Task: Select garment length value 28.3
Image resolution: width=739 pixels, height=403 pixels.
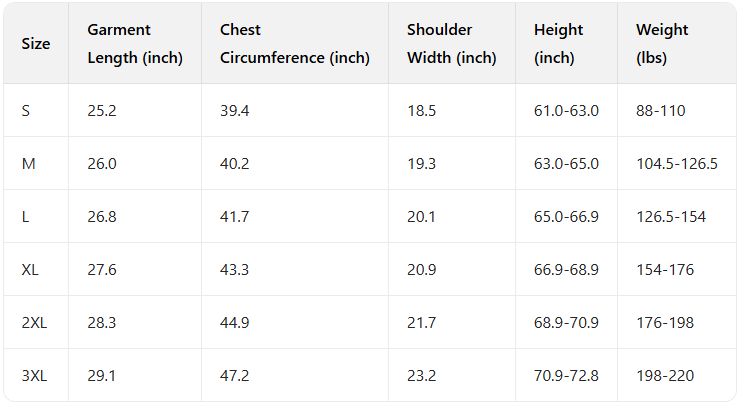Action: coord(102,322)
